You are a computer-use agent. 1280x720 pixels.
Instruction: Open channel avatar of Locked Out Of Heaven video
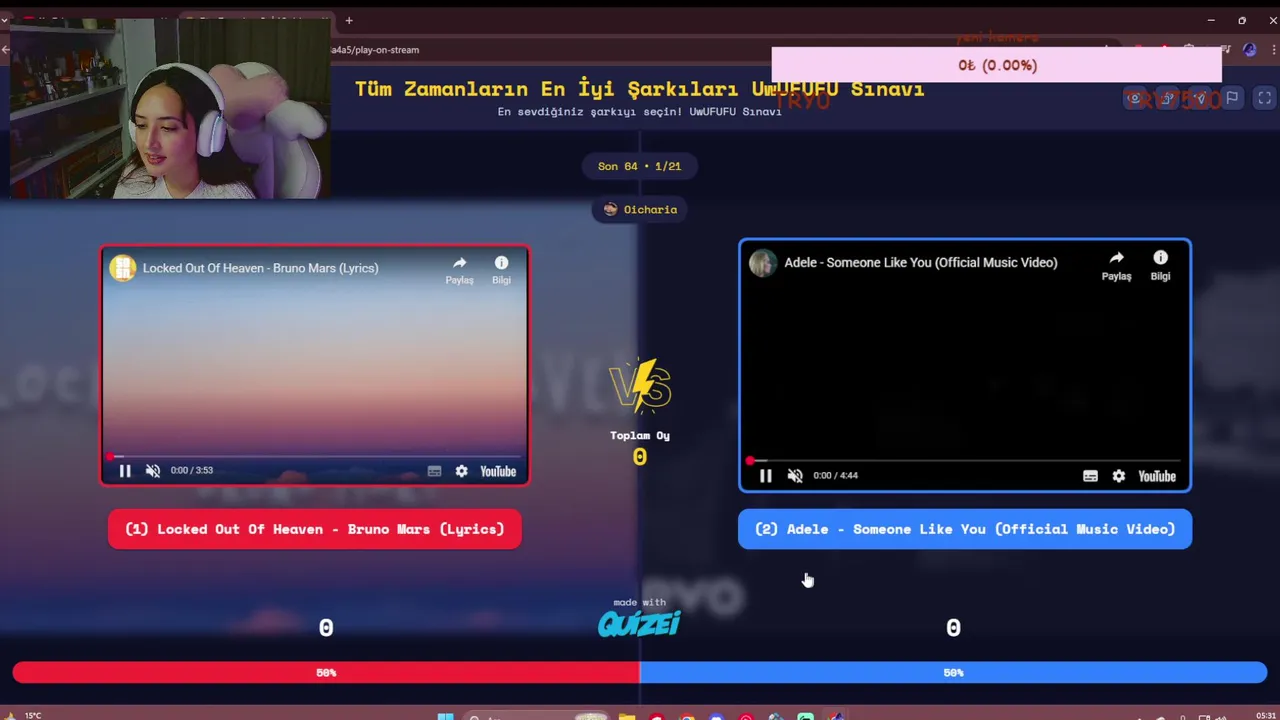pos(123,268)
